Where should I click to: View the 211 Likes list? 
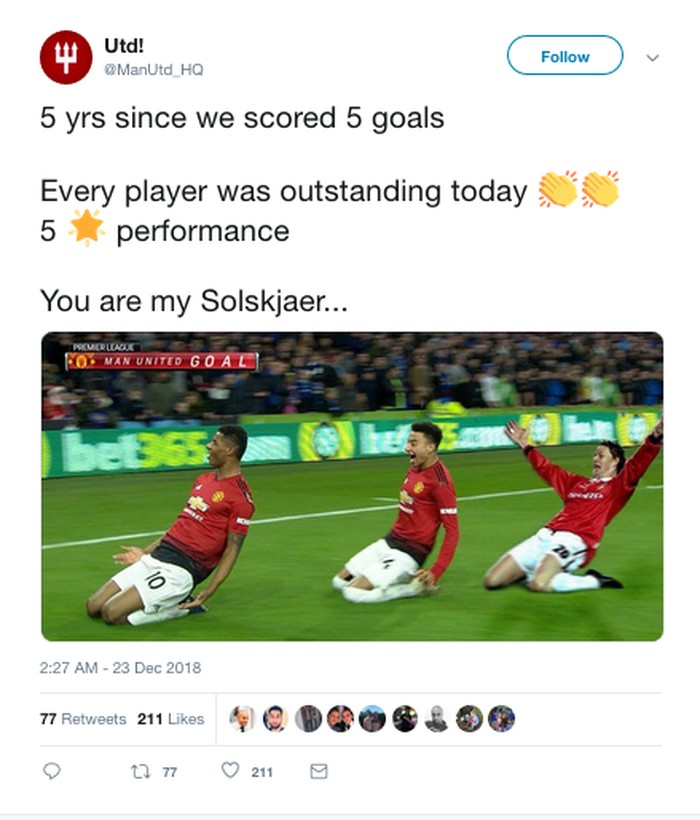[x=170, y=719]
